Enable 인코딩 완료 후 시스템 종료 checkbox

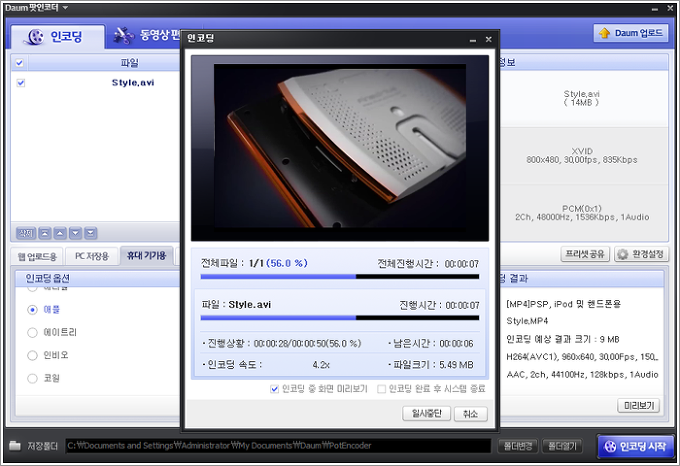pos(381,389)
